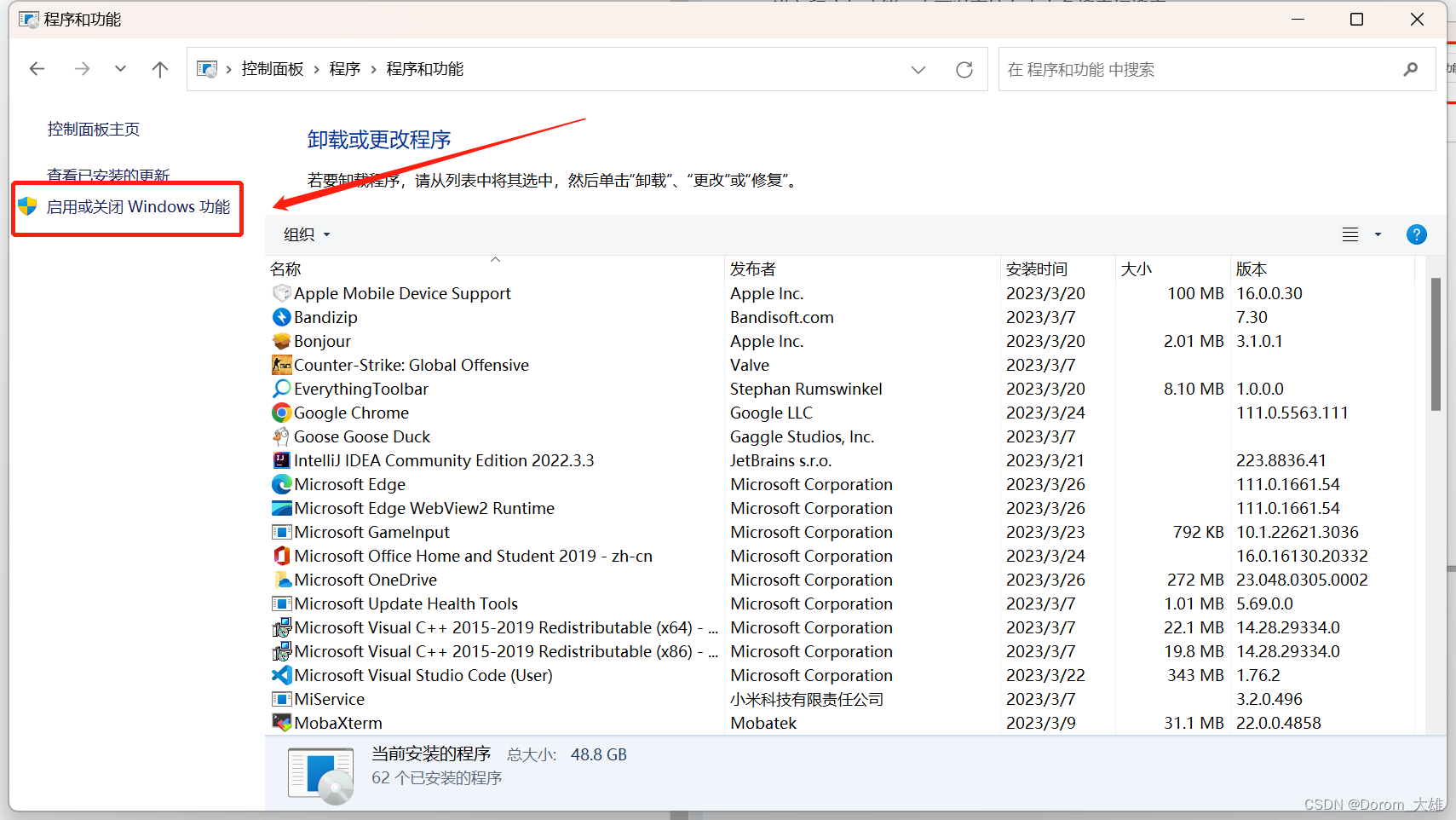This screenshot has height=820, width=1456.
Task: Click the Visual Studio Code (User) icon
Action: coord(281,675)
